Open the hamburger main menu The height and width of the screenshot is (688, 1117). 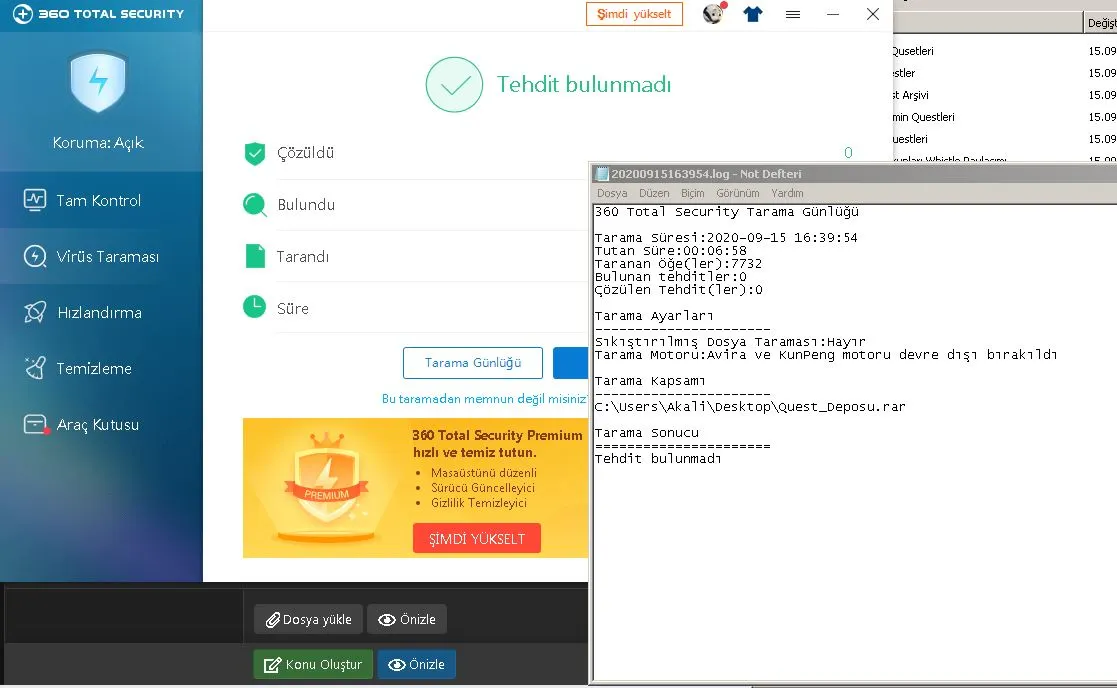[793, 14]
